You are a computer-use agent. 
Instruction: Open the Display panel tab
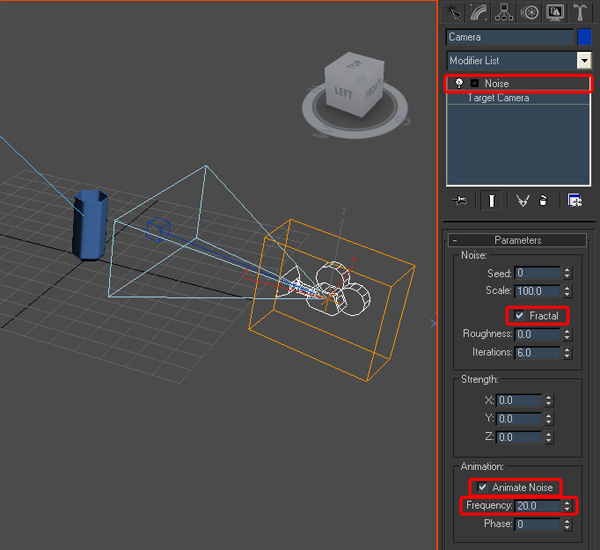click(x=555, y=13)
